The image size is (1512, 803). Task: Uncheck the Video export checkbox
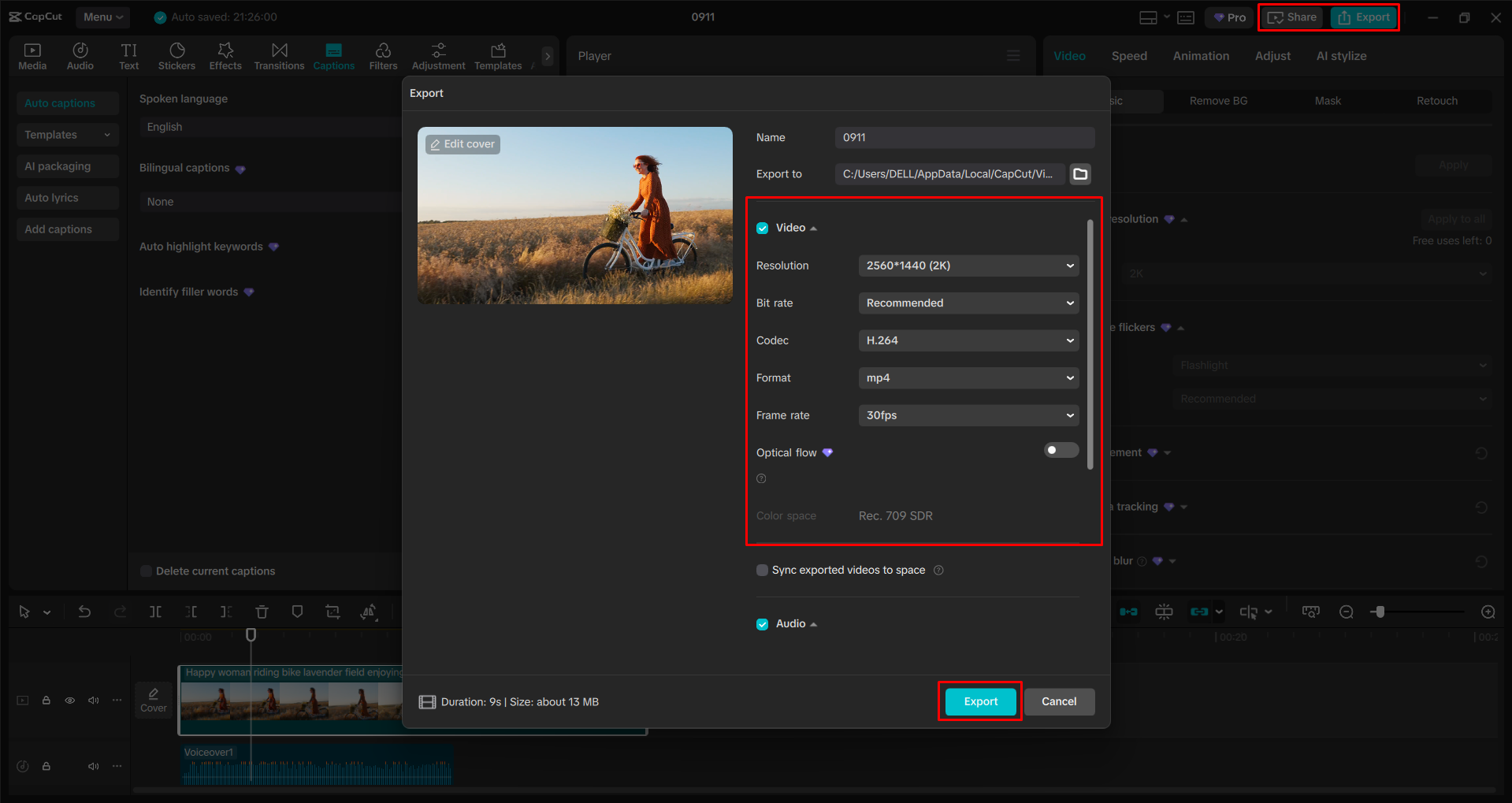(762, 229)
